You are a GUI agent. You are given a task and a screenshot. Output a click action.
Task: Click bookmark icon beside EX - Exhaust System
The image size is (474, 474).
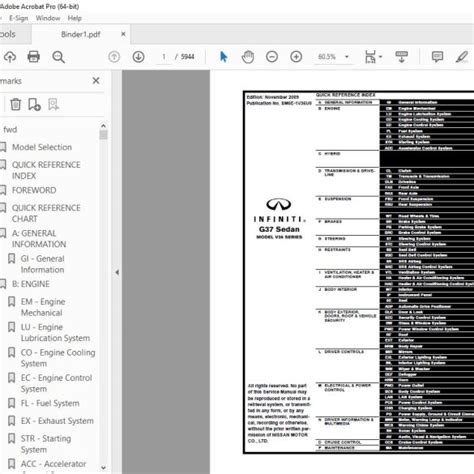point(11,421)
